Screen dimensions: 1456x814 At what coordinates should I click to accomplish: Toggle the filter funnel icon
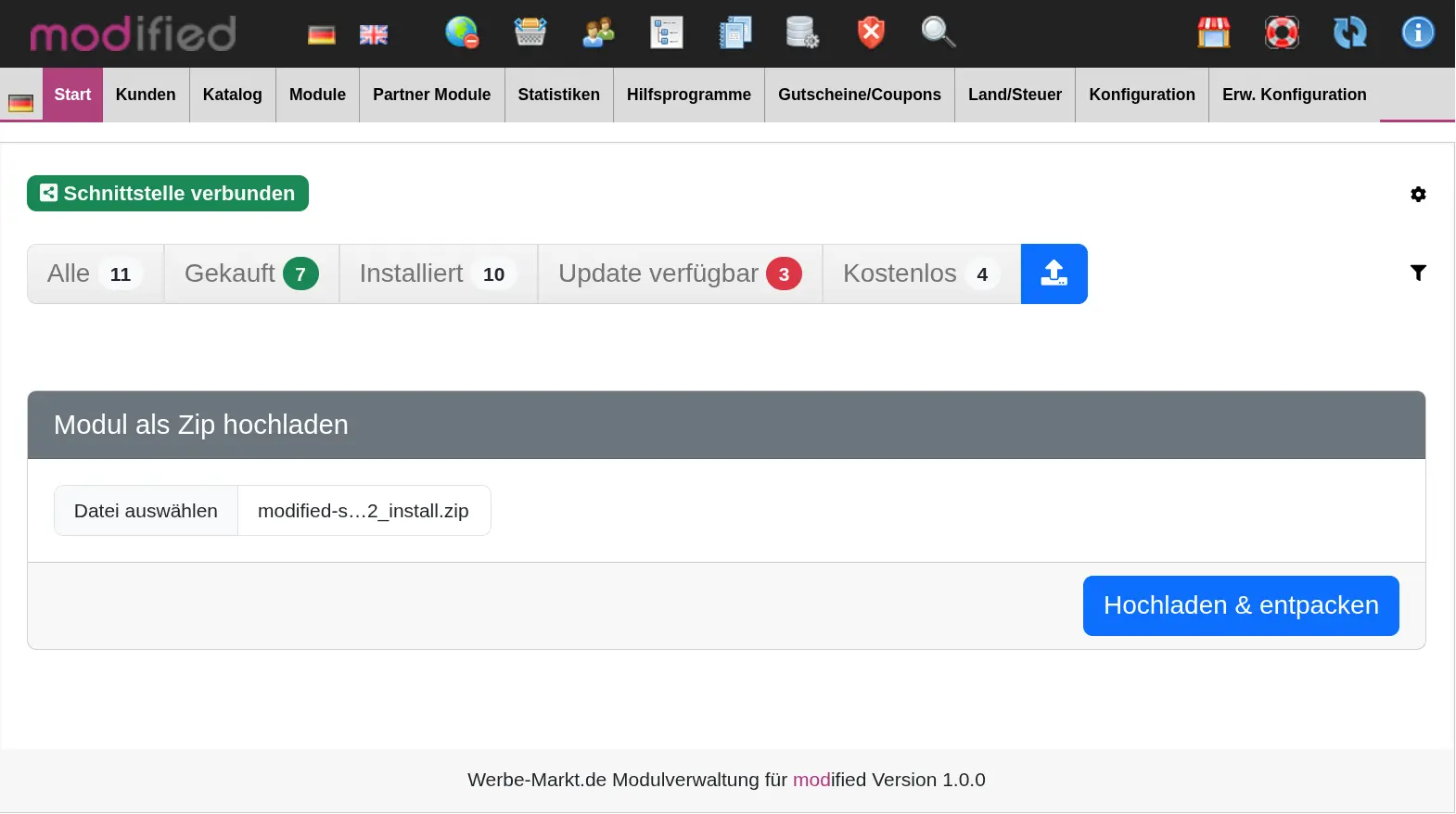1417,273
